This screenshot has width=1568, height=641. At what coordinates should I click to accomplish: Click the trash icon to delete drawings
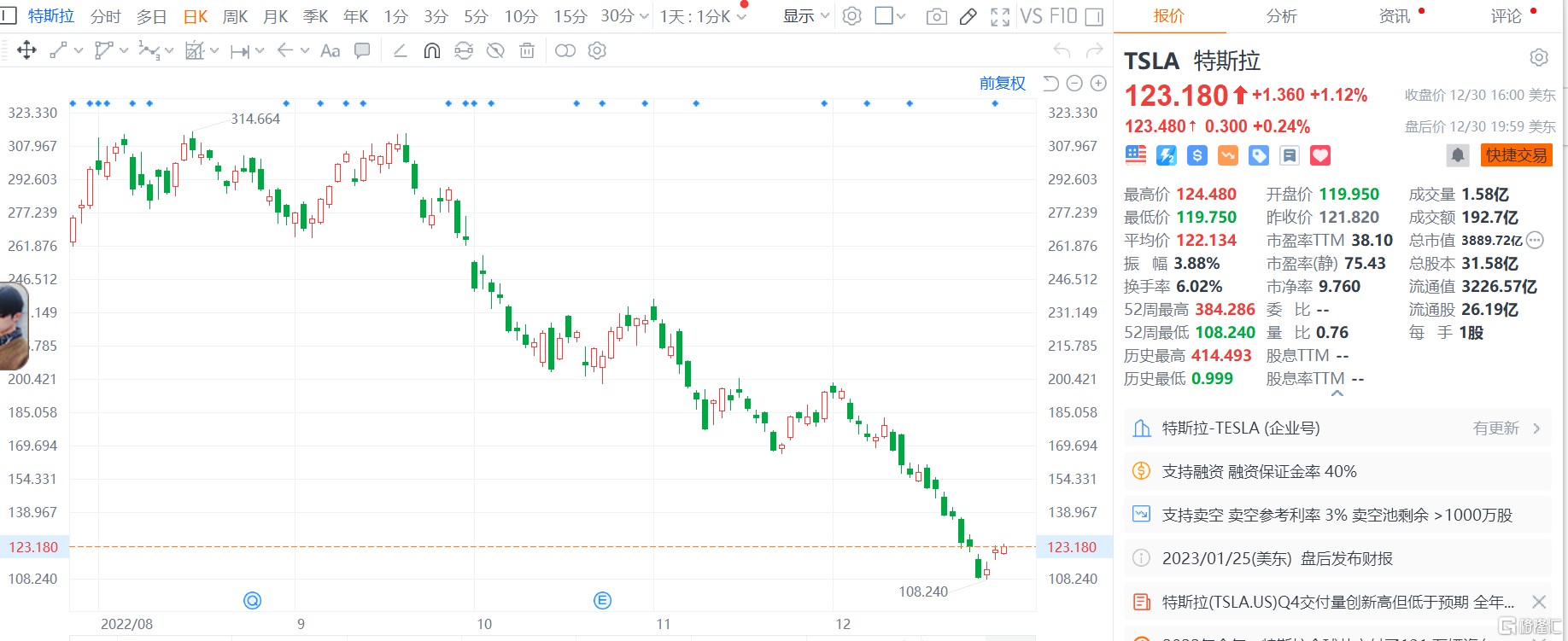pyautogui.click(x=527, y=51)
